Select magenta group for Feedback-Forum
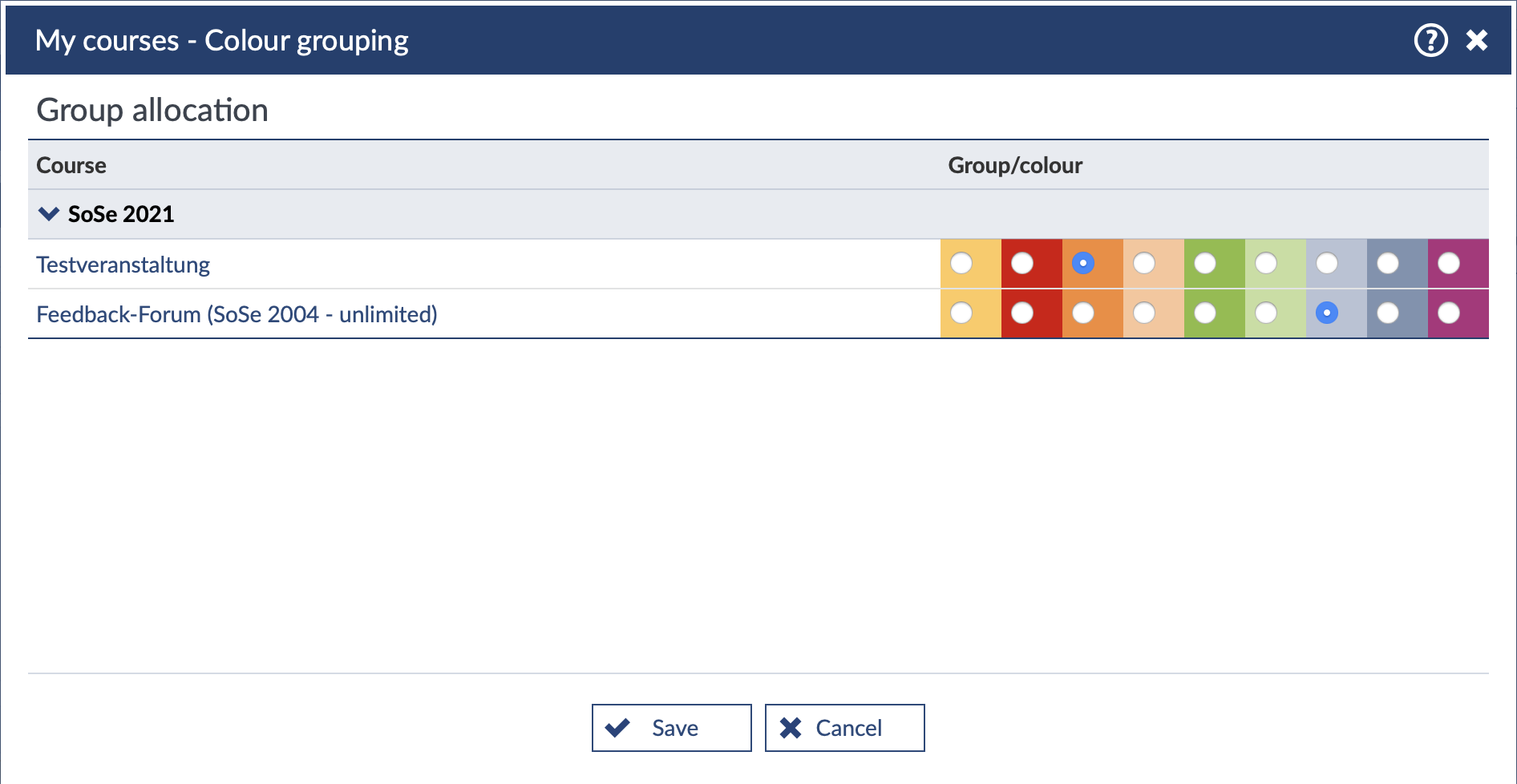Viewport: 1517px width, 784px height. [1449, 313]
